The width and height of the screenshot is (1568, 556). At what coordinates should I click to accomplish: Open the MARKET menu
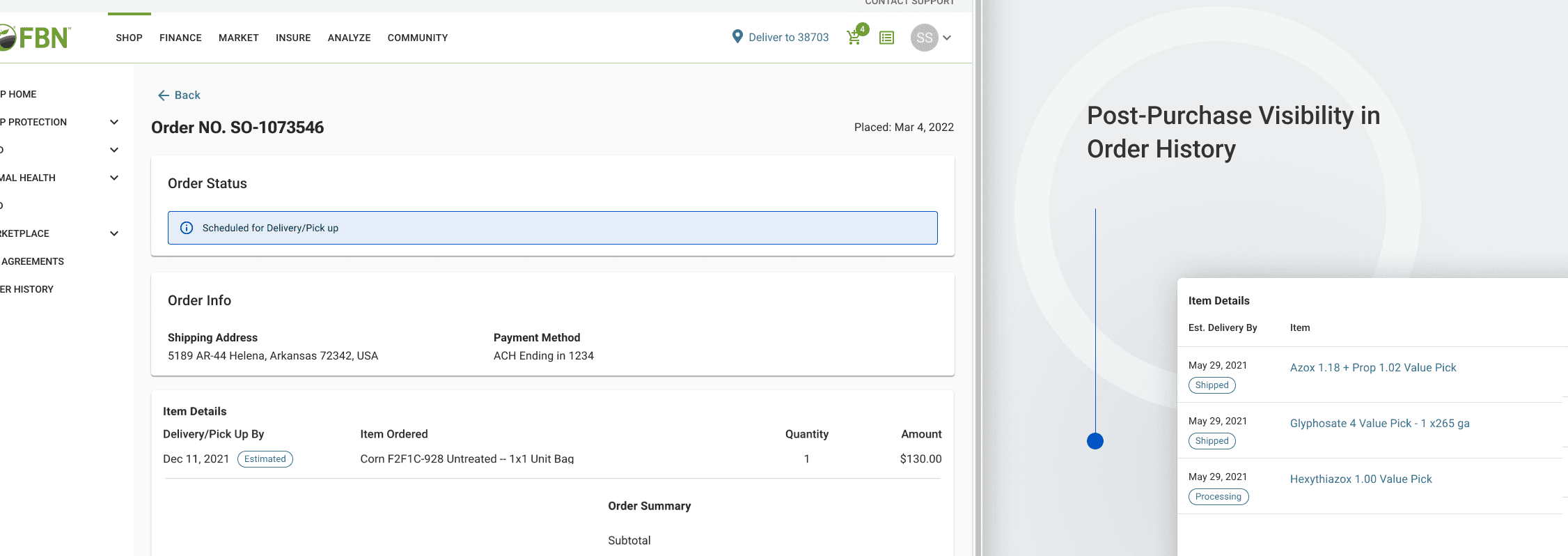[x=239, y=38]
